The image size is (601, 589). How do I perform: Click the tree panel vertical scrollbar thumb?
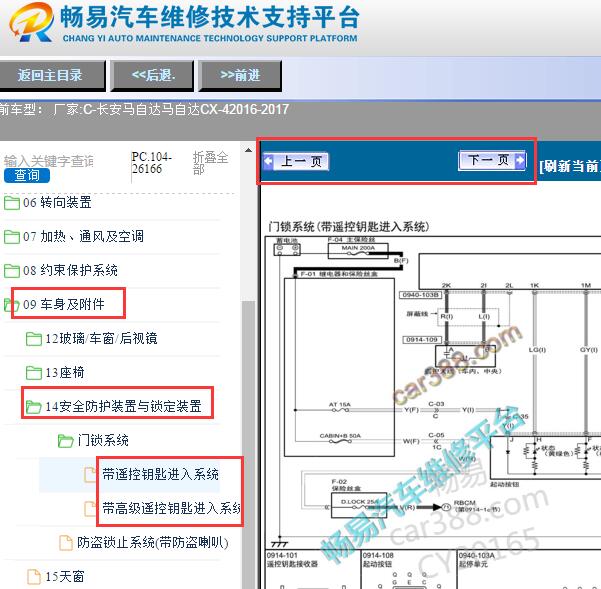(248, 445)
